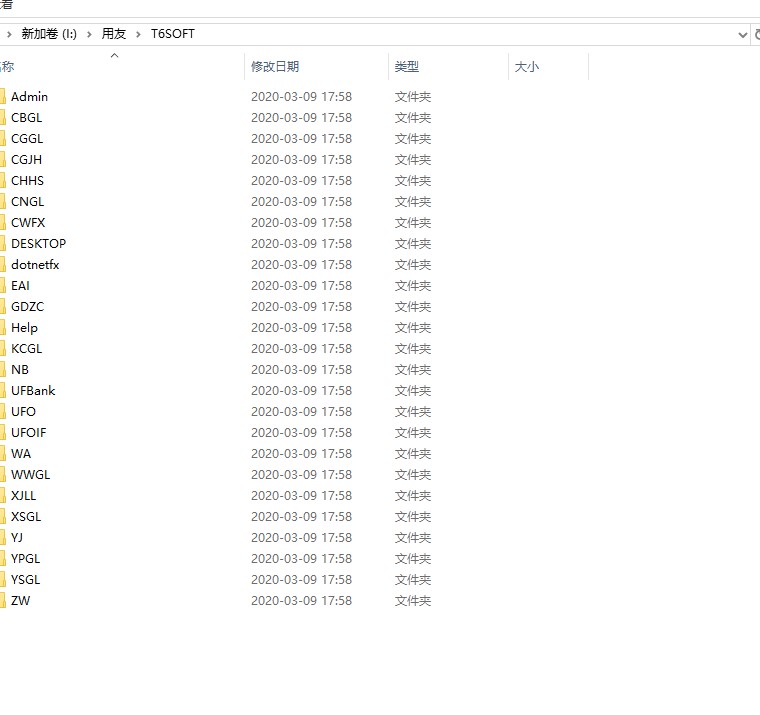Select the XJLL folder
The height and width of the screenshot is (715, 760).
click(x=23, y=496)
